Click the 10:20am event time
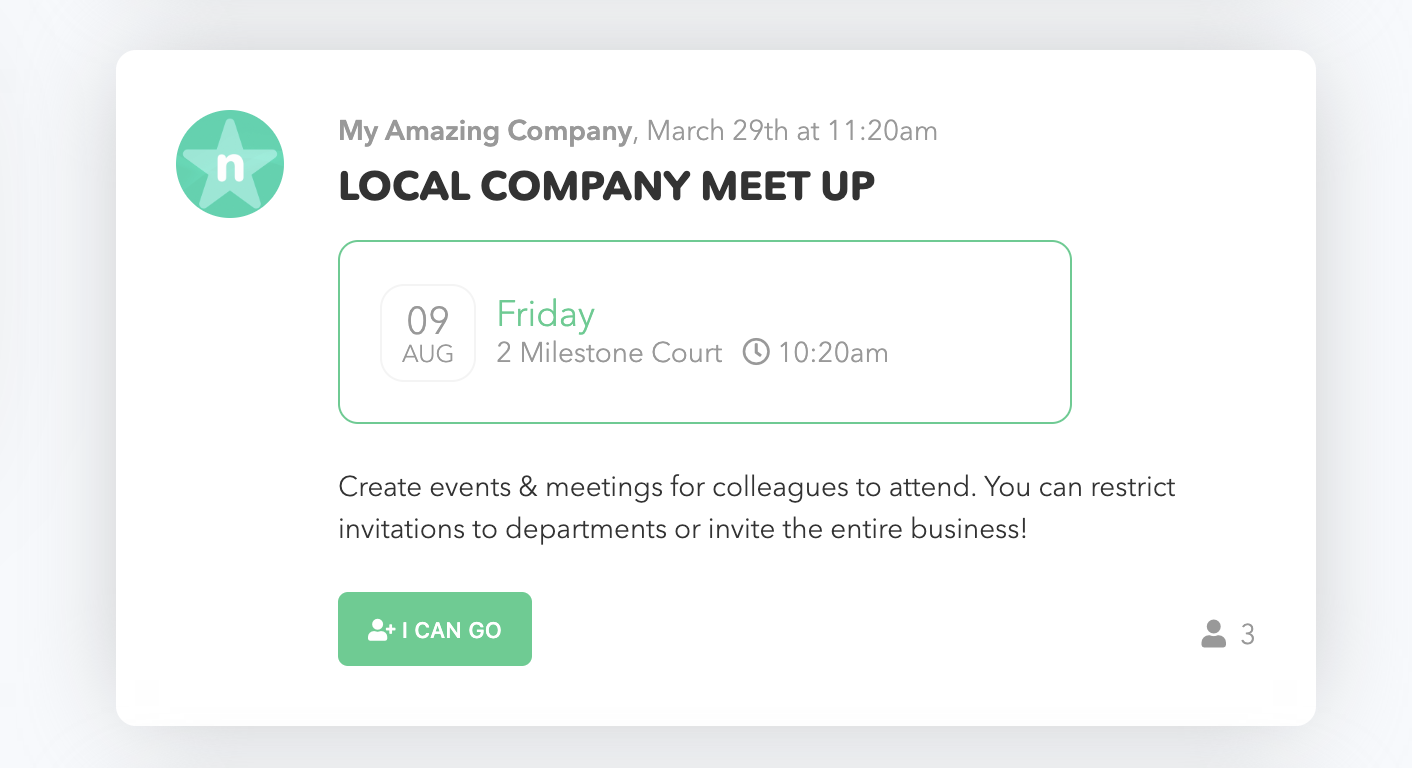The image size is (1412, 768). click(833, 353)
